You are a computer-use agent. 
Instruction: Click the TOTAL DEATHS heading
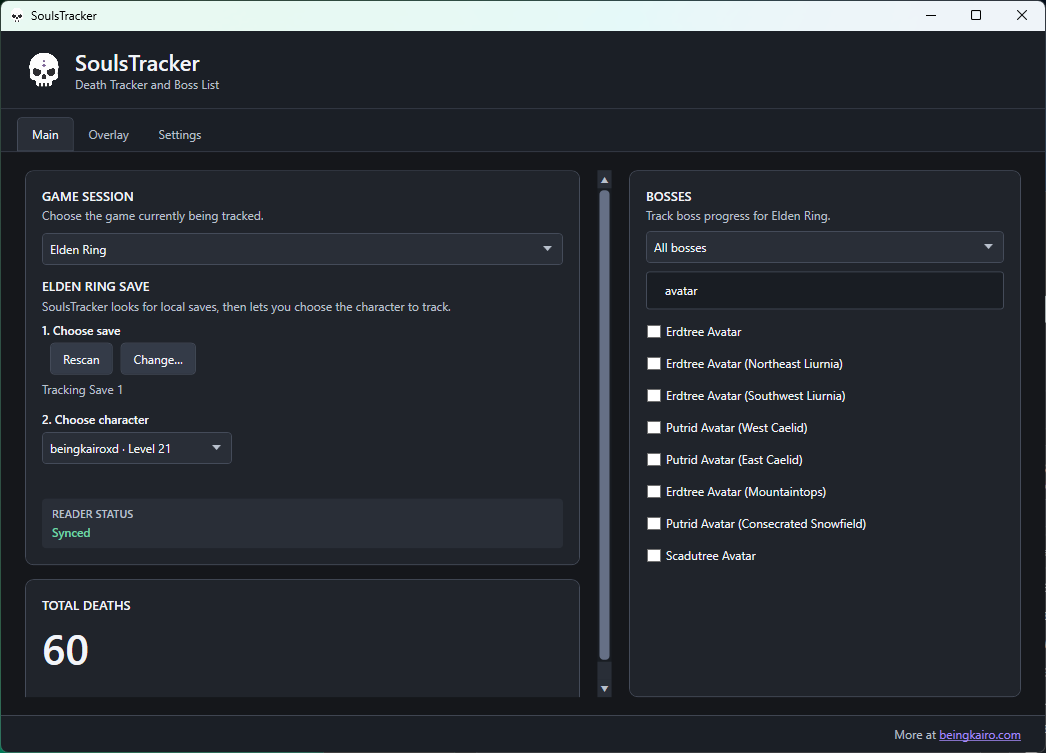(86, 606)
